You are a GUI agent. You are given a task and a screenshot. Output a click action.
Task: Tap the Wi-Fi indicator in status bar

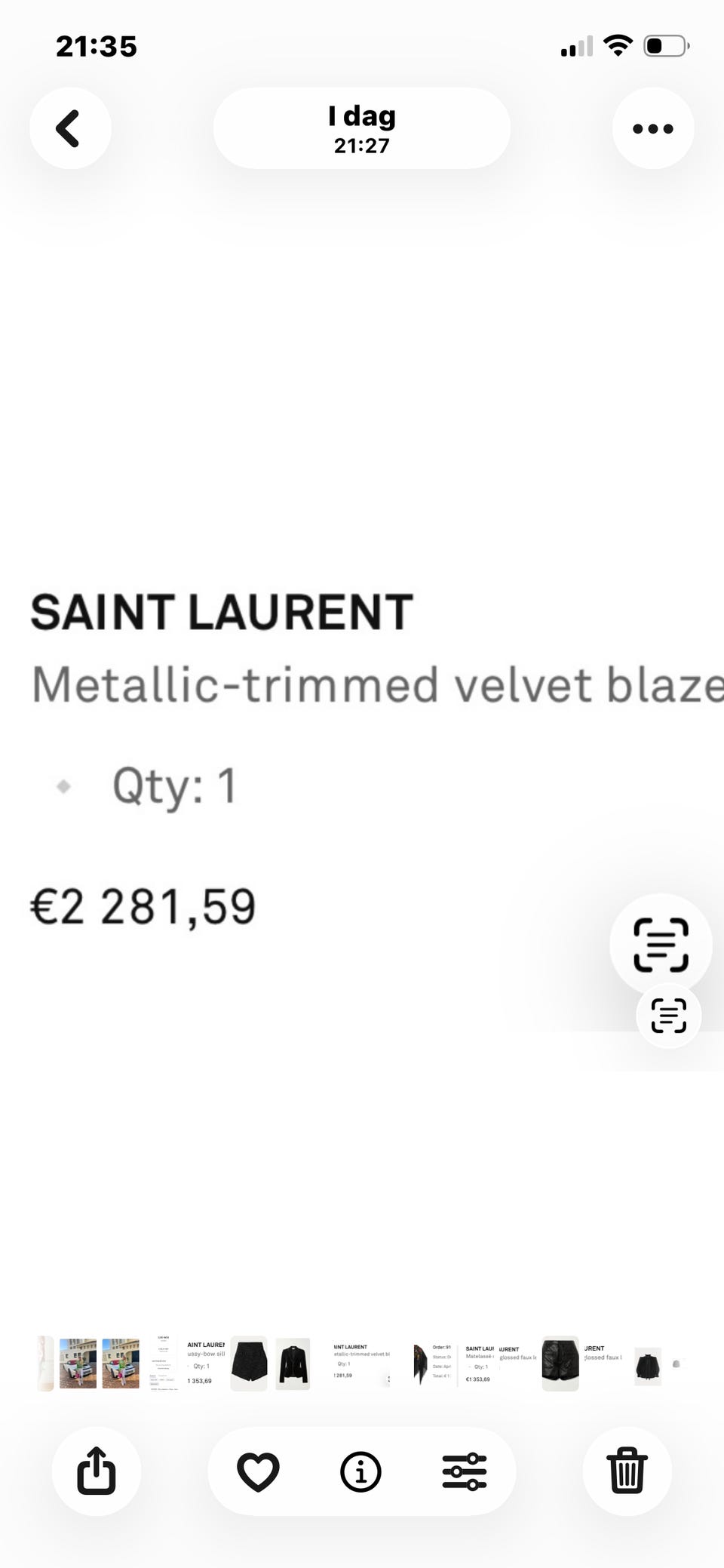coord(617,45)
